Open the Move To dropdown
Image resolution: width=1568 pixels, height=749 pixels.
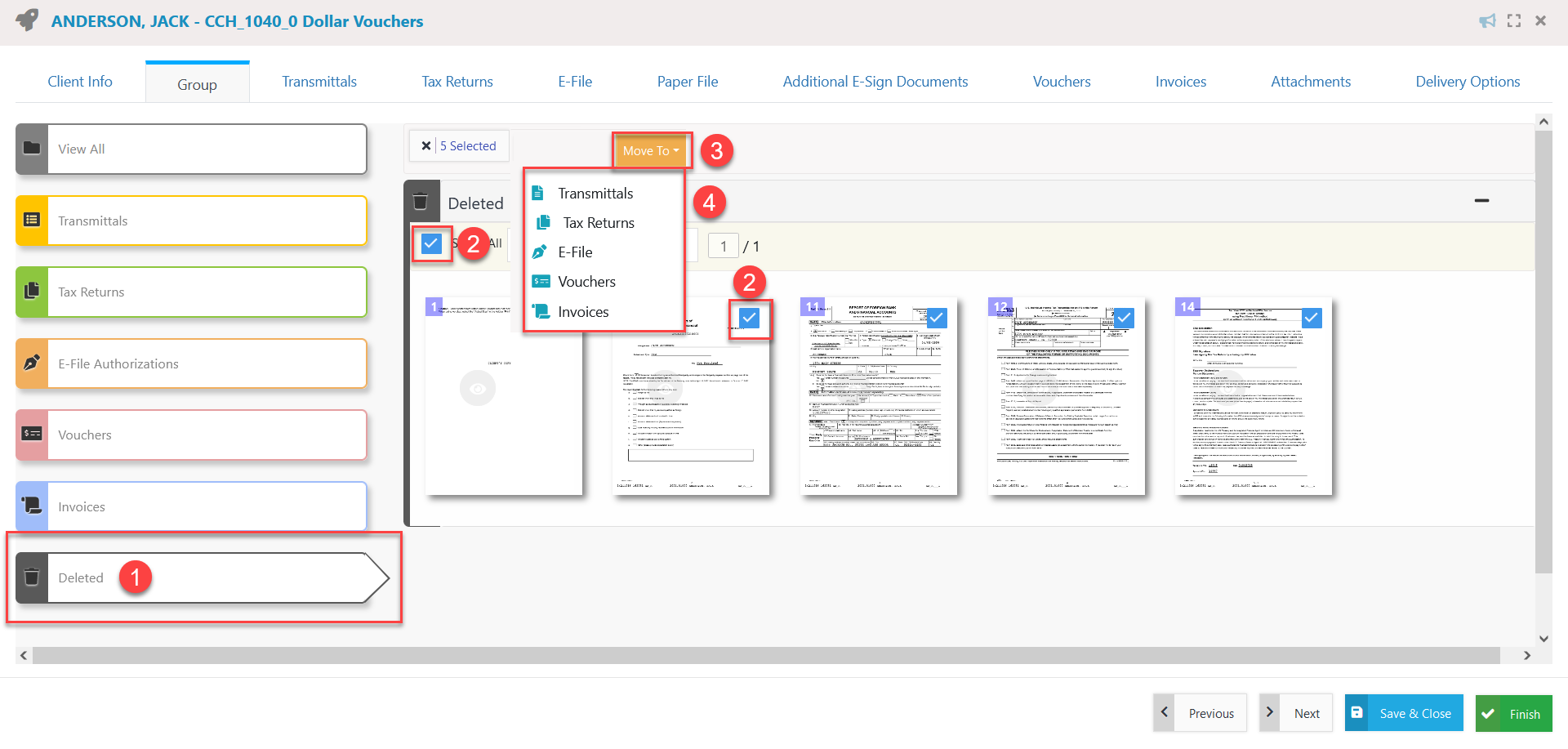(x=649, y=150)
